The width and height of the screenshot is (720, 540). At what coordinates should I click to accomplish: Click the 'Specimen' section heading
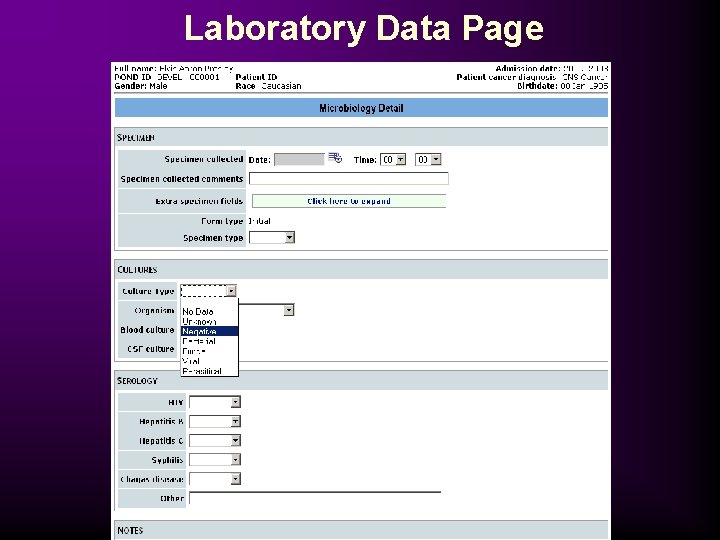point(135,138)
